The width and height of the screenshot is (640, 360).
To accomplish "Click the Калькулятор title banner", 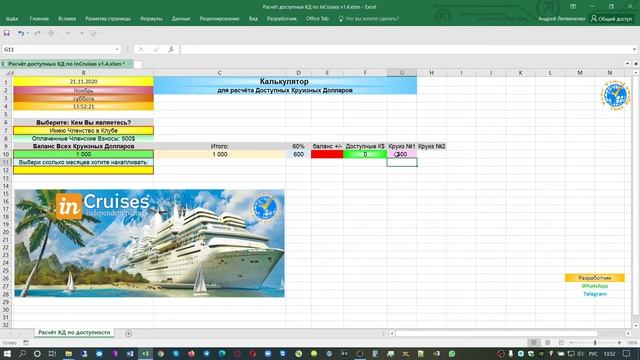I will [285, 86].
